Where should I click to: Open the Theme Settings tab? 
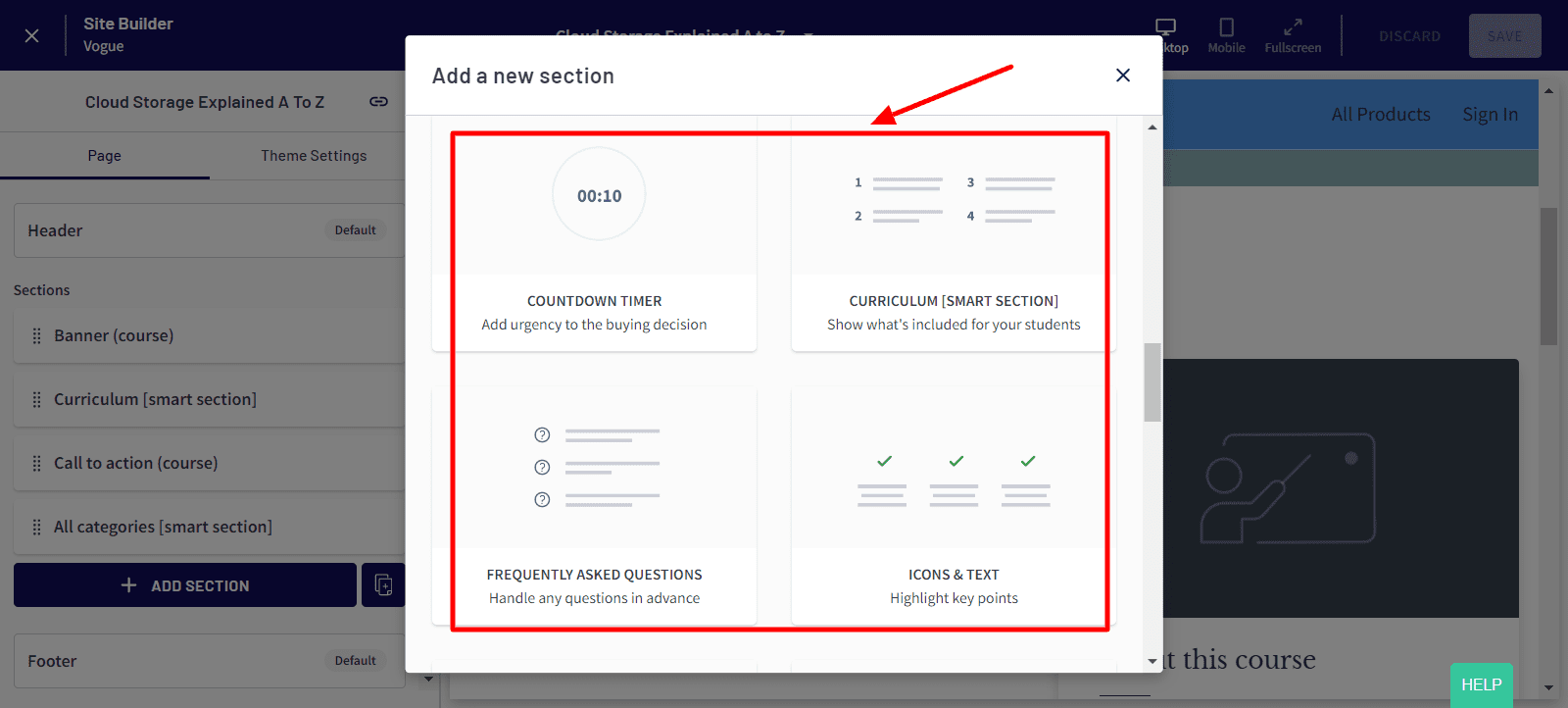[x=314, y=156]
